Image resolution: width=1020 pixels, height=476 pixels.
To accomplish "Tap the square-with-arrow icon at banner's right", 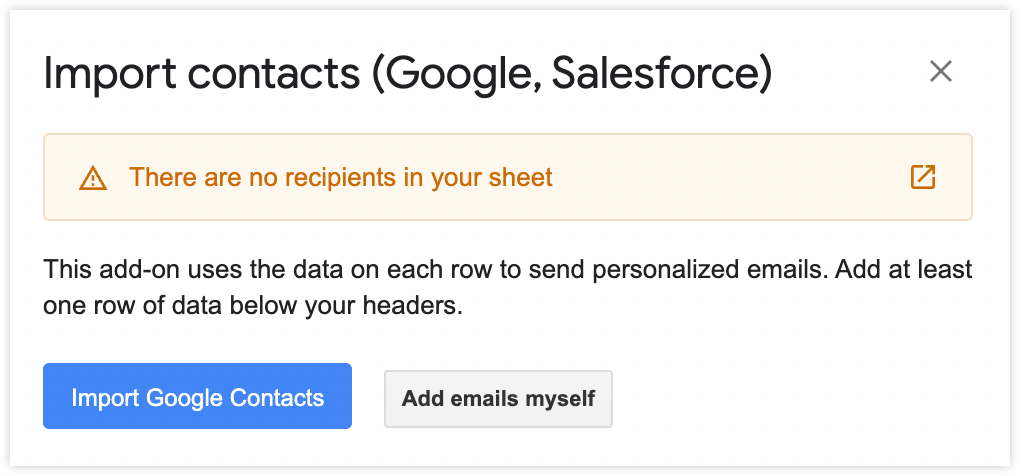I will coord(922,178).
